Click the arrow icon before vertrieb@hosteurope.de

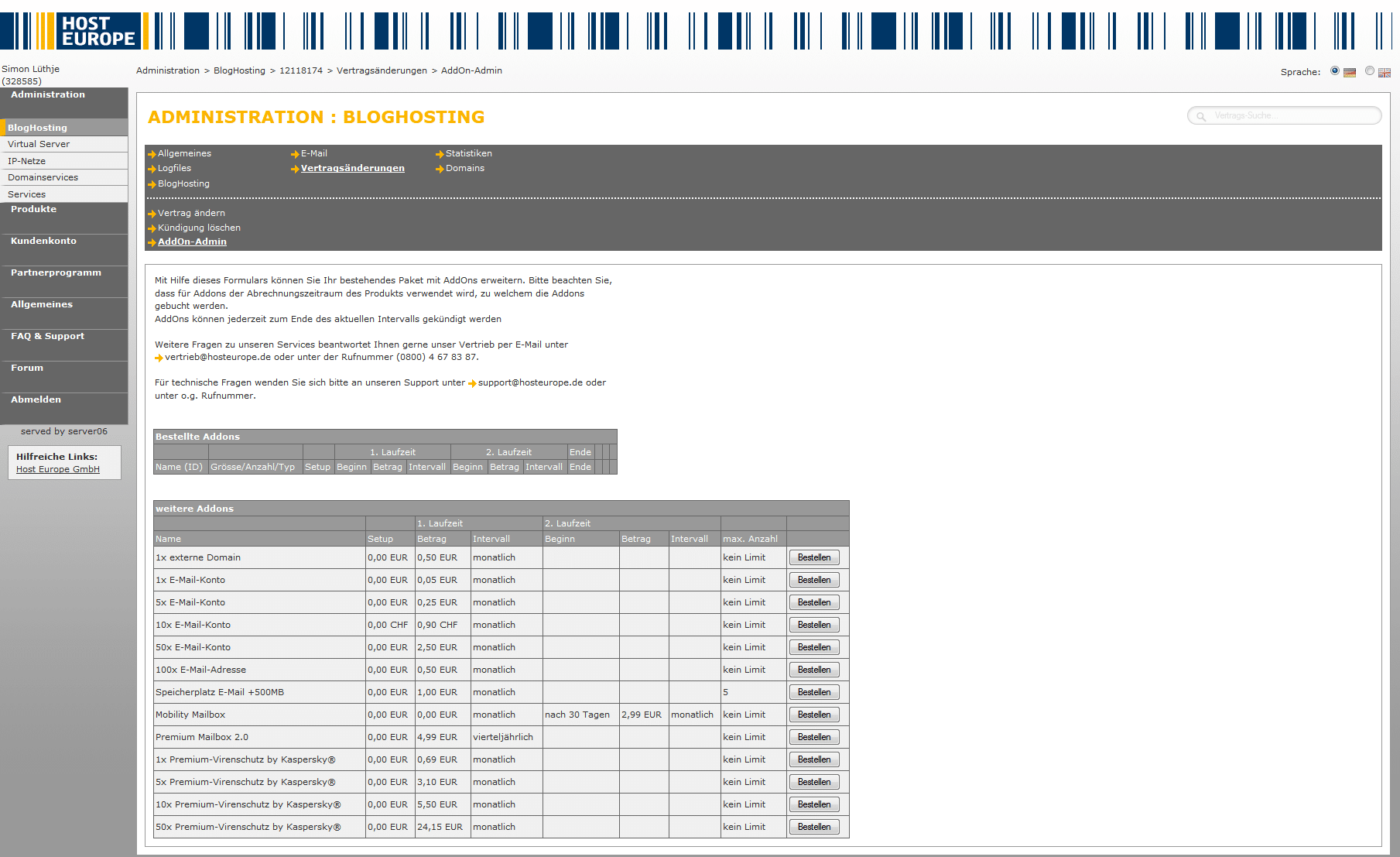pyautogui.click(x=159, y=358)
